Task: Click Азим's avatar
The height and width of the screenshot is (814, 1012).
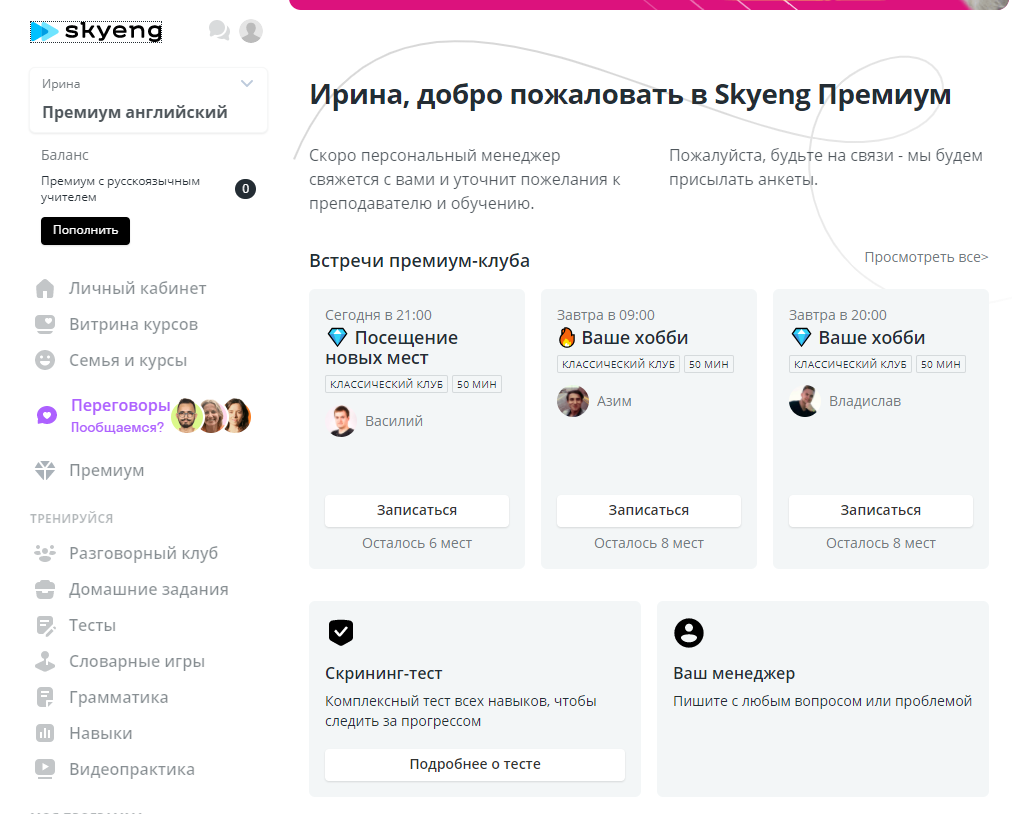Action: pos(572,401)
